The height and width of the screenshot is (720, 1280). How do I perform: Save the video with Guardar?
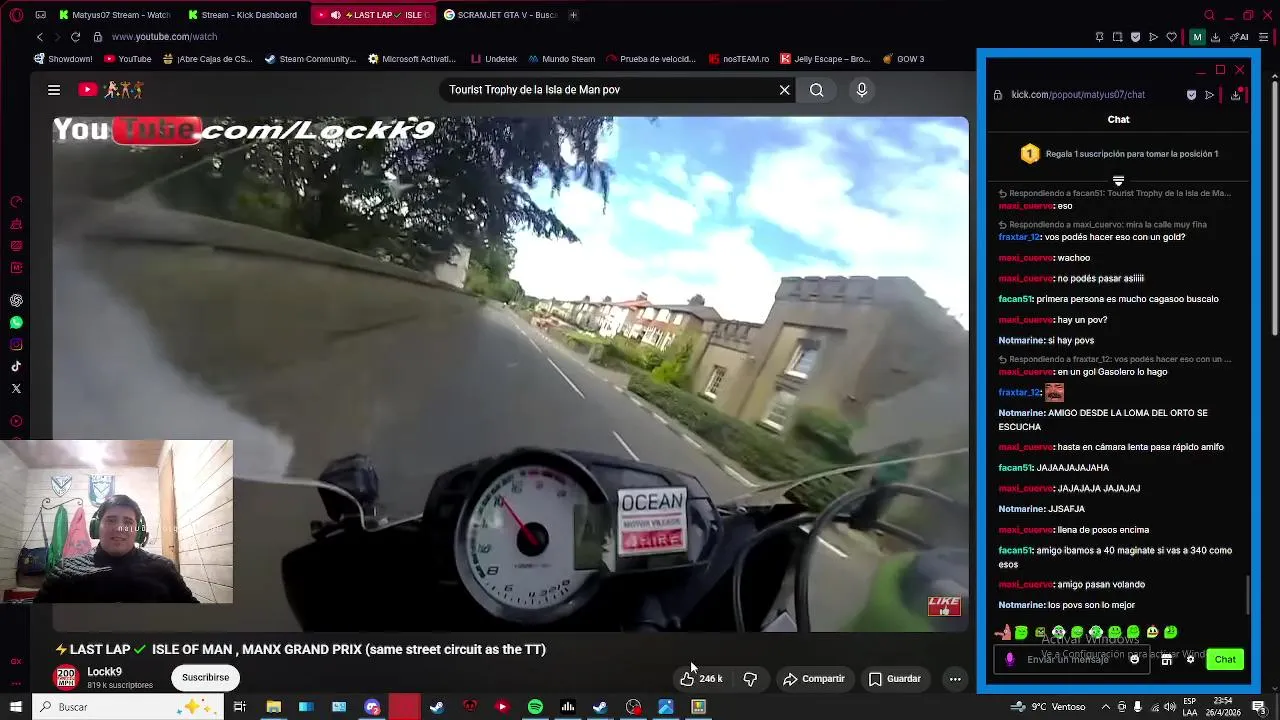coord(894,679)
